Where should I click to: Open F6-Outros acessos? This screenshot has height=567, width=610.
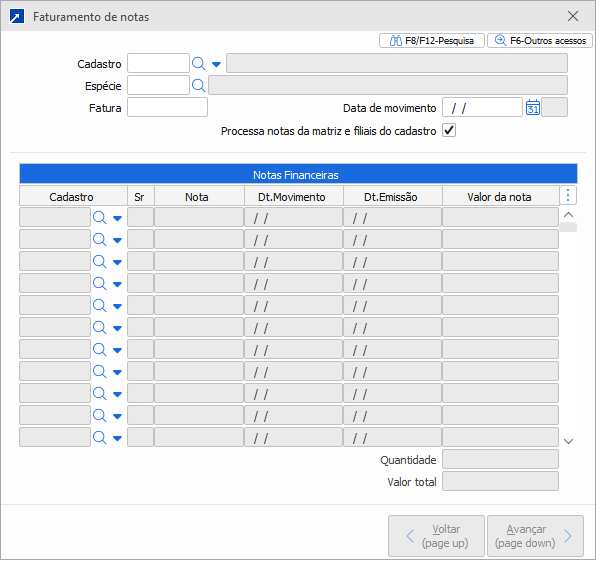pos(540,41)
